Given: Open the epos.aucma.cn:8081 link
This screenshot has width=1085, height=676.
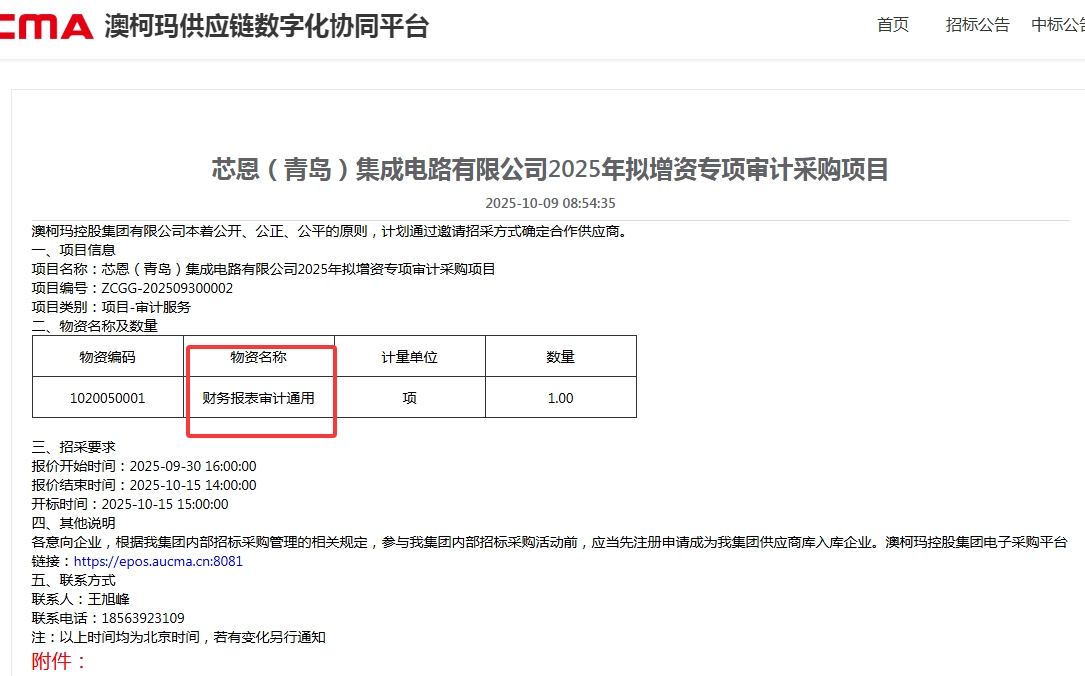Looking at the screenshot, I should (x=158, y=561).
